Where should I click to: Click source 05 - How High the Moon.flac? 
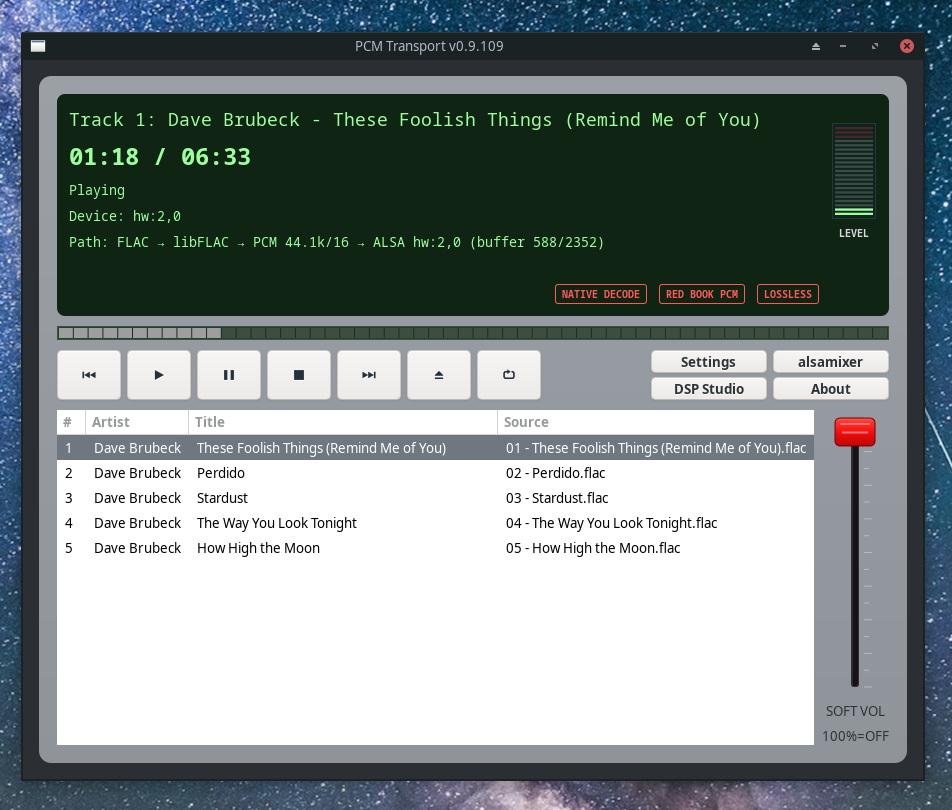click(x=593, y=548)
